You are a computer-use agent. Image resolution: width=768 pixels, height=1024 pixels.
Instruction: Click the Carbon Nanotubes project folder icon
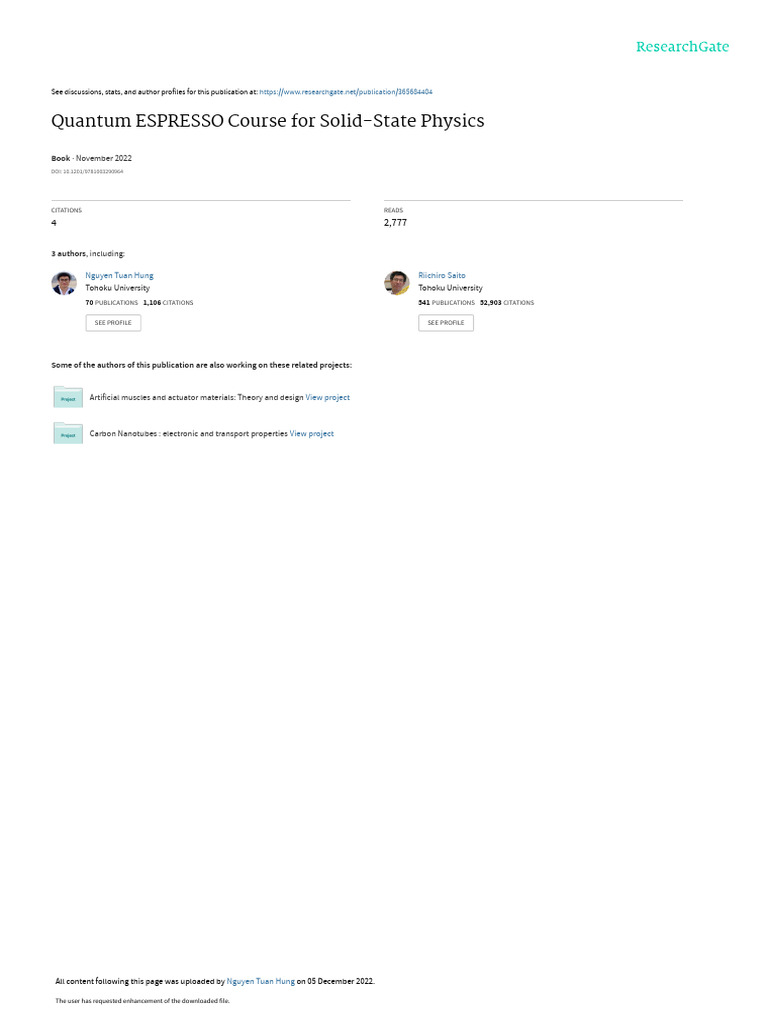point(68,434)
